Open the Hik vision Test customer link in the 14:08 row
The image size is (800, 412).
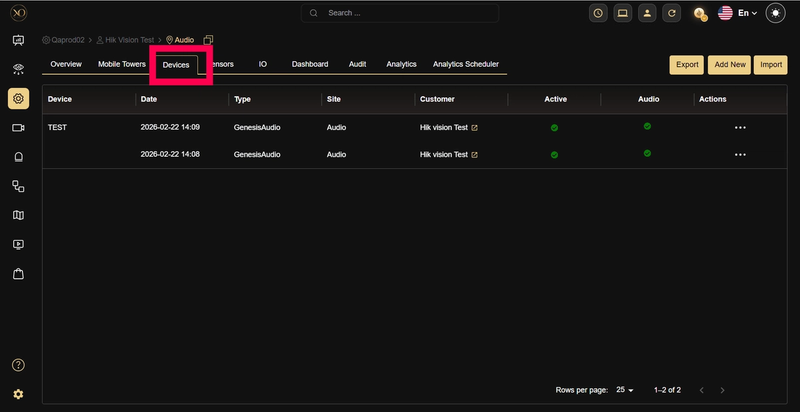(444, 154)
